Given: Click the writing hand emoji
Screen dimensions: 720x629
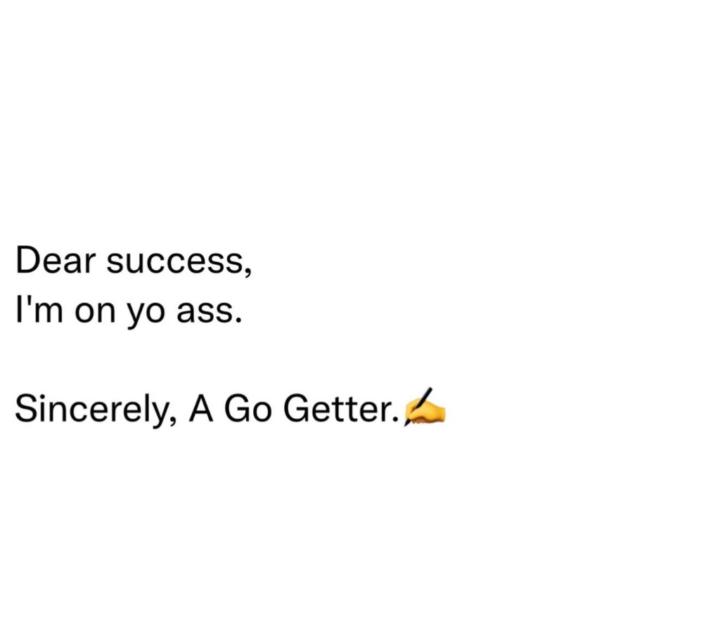Looking at the screenshot, I should (424, 409).
